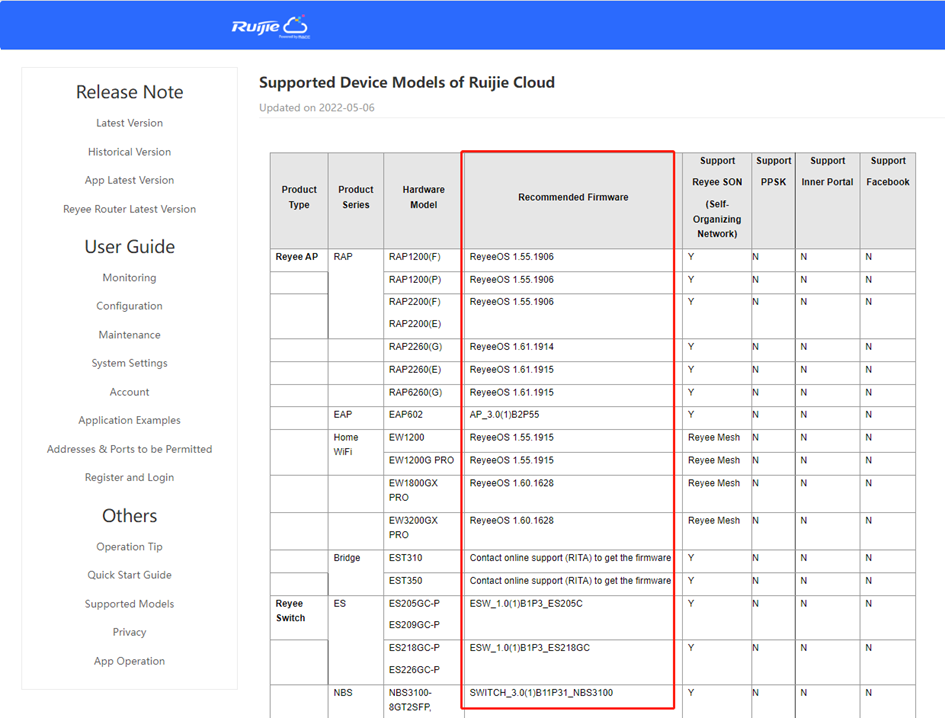
Task: Open the Account guide
Action: tap(130, 392)
